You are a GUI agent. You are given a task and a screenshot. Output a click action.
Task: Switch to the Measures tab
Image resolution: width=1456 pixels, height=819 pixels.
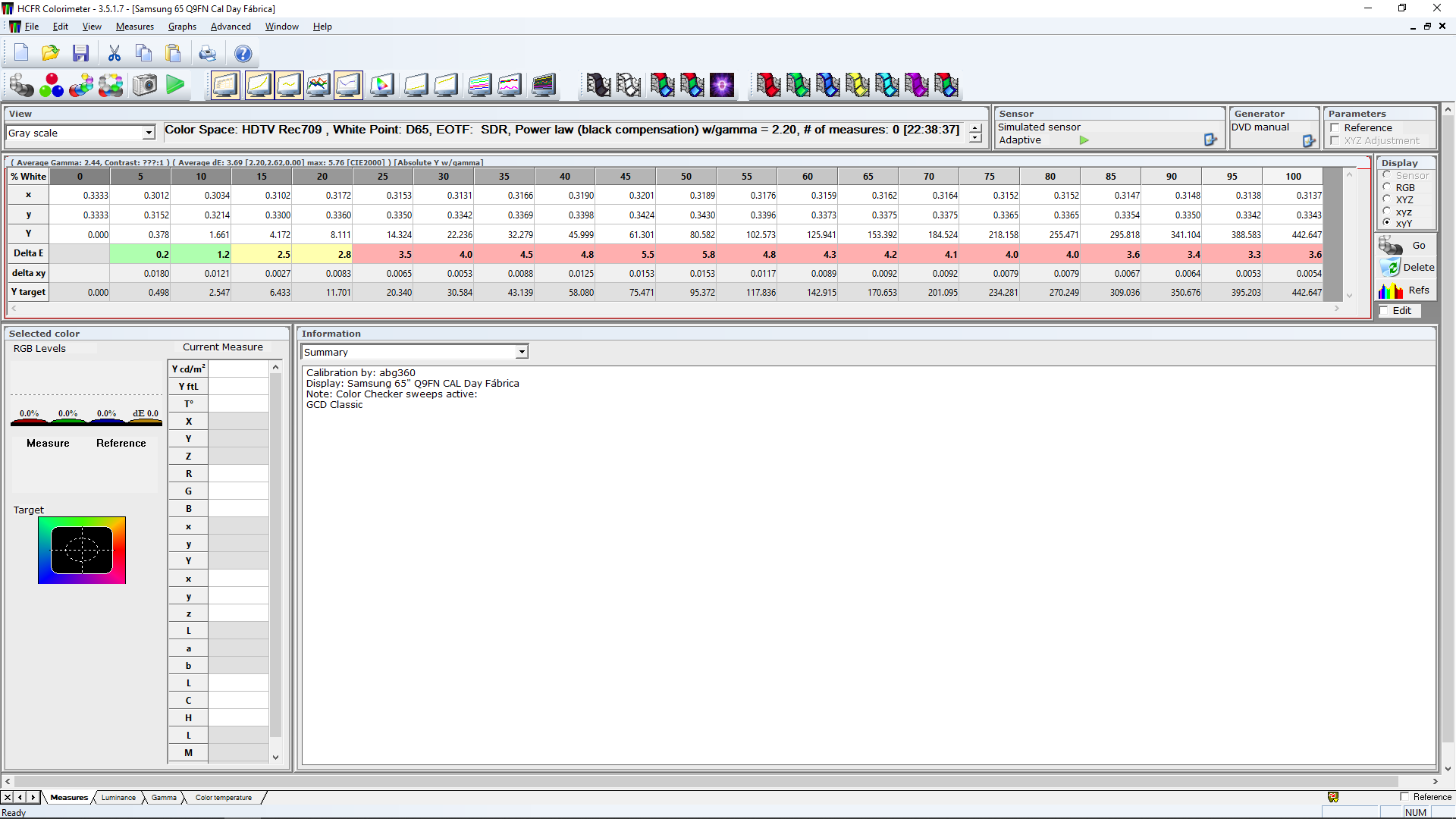coord(69,798)
